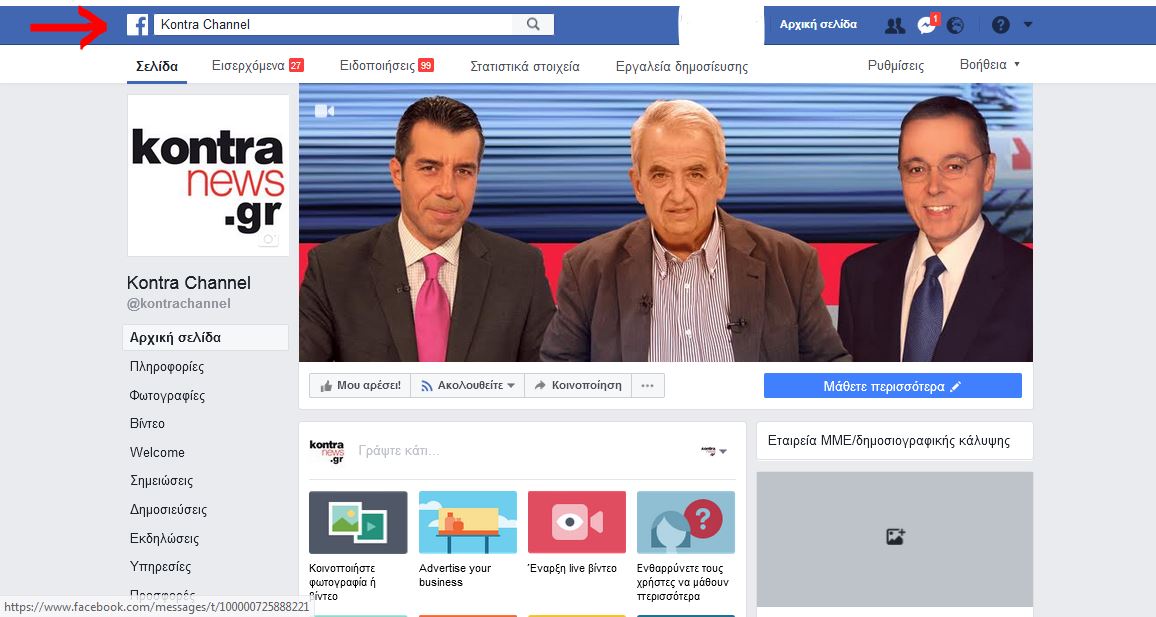
Task: Open the help question mark icon
Action: point(1000,25)
